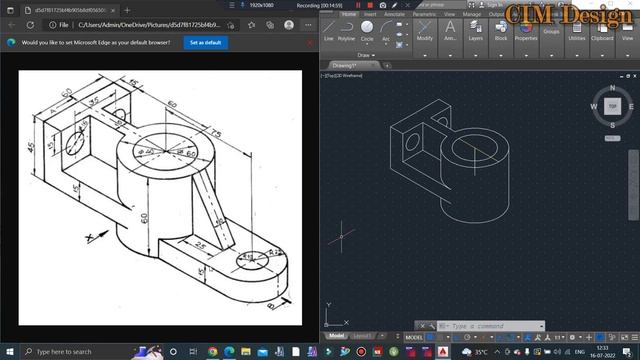Open workspace switching gear icon
This screenshot has height=360, width=640.
click(572, 337)
